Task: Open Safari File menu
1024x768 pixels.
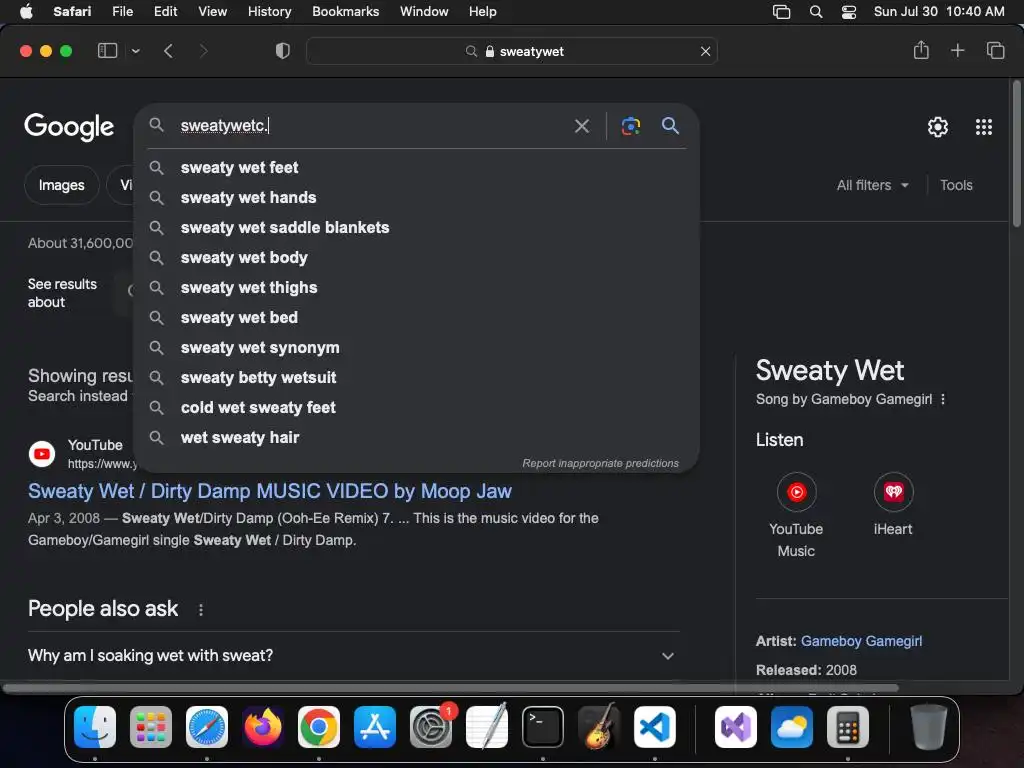Action: (x=122, y=12)
